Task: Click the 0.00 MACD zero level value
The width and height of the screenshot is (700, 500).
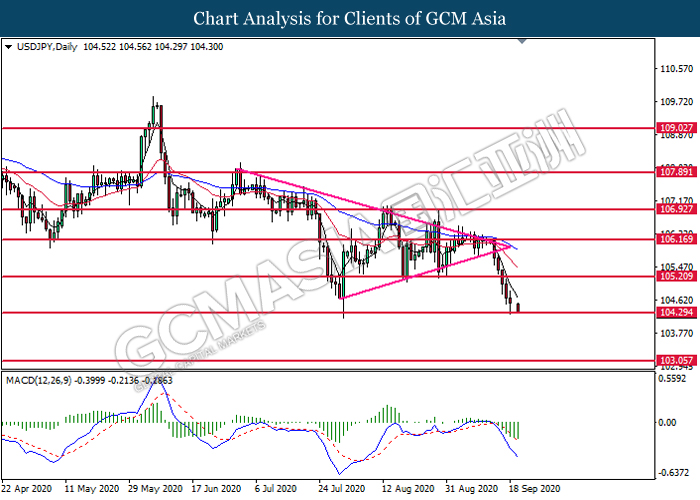Action: [667, 422]
